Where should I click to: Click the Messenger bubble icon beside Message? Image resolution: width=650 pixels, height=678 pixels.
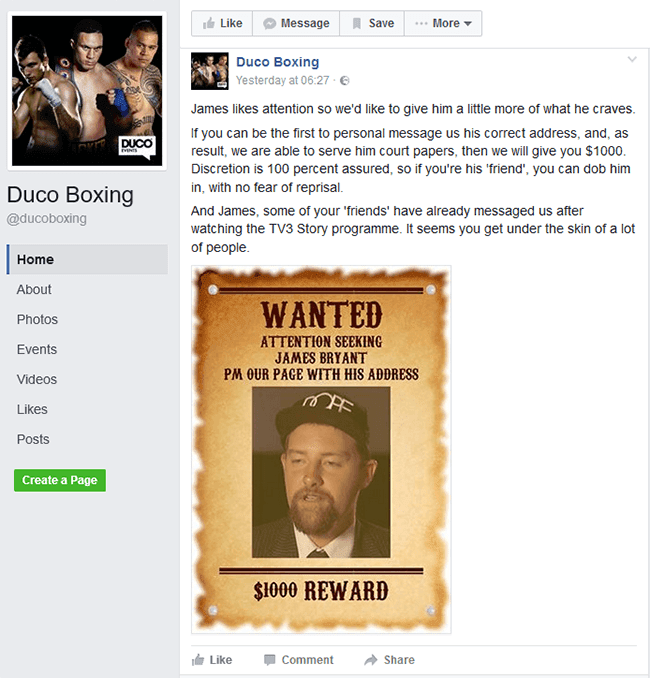[x=269, y=23]
